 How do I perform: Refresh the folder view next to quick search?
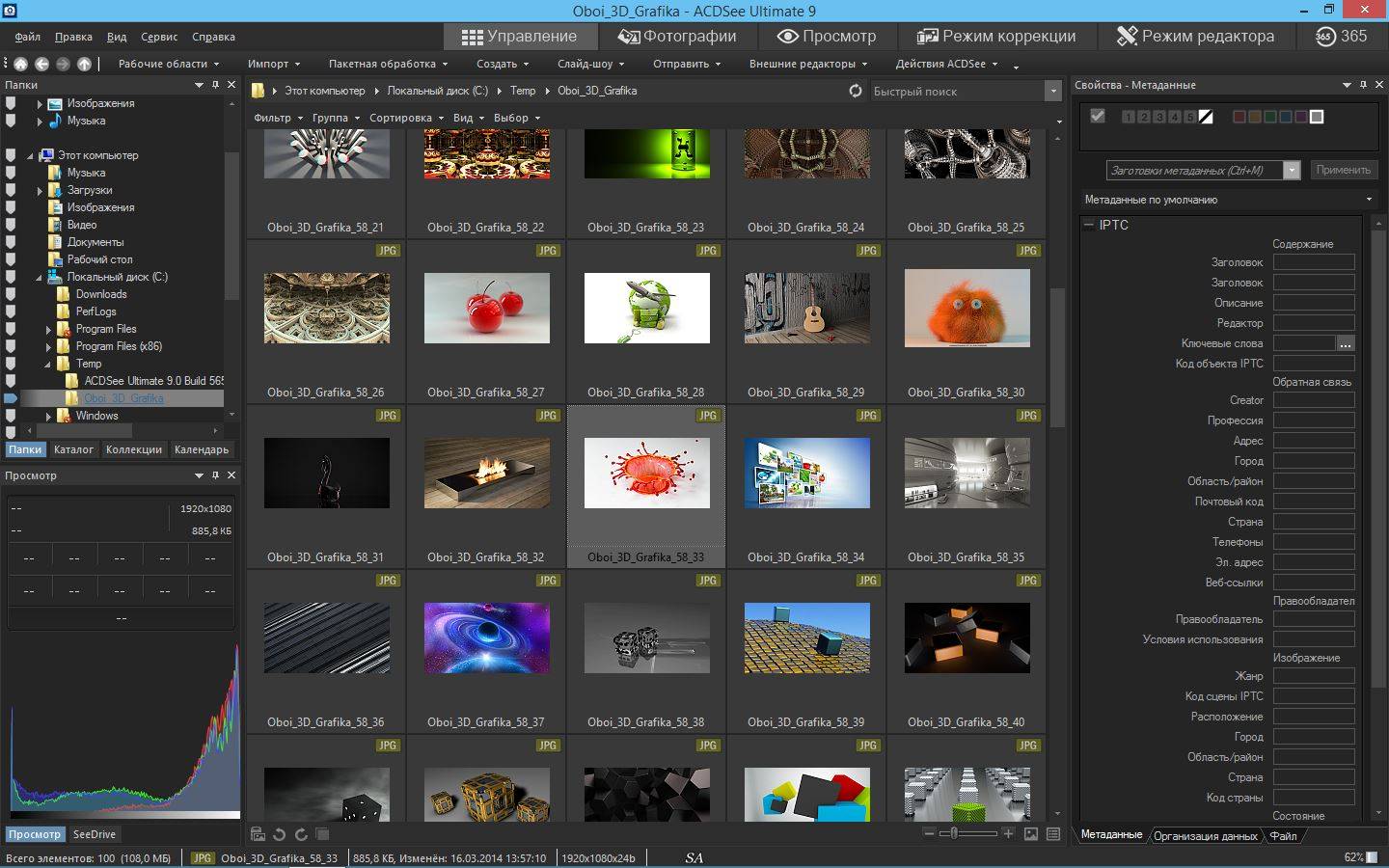point(856,91)
